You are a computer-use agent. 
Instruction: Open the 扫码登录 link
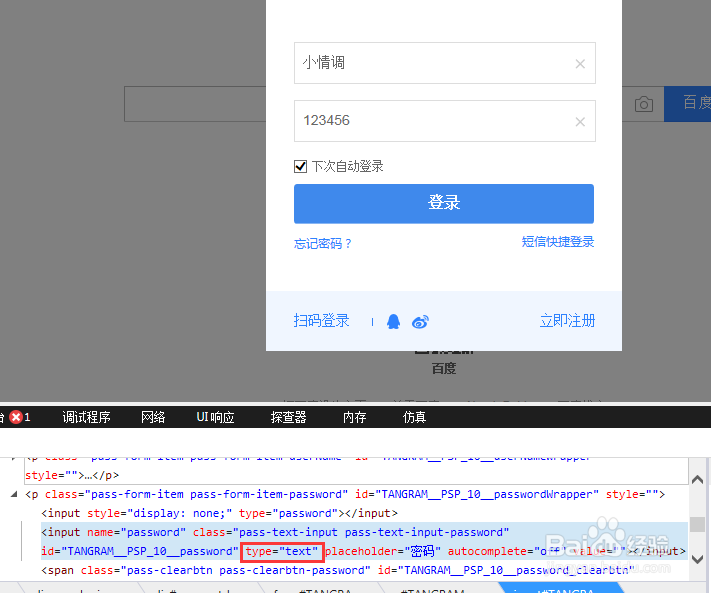coord(321,321)
